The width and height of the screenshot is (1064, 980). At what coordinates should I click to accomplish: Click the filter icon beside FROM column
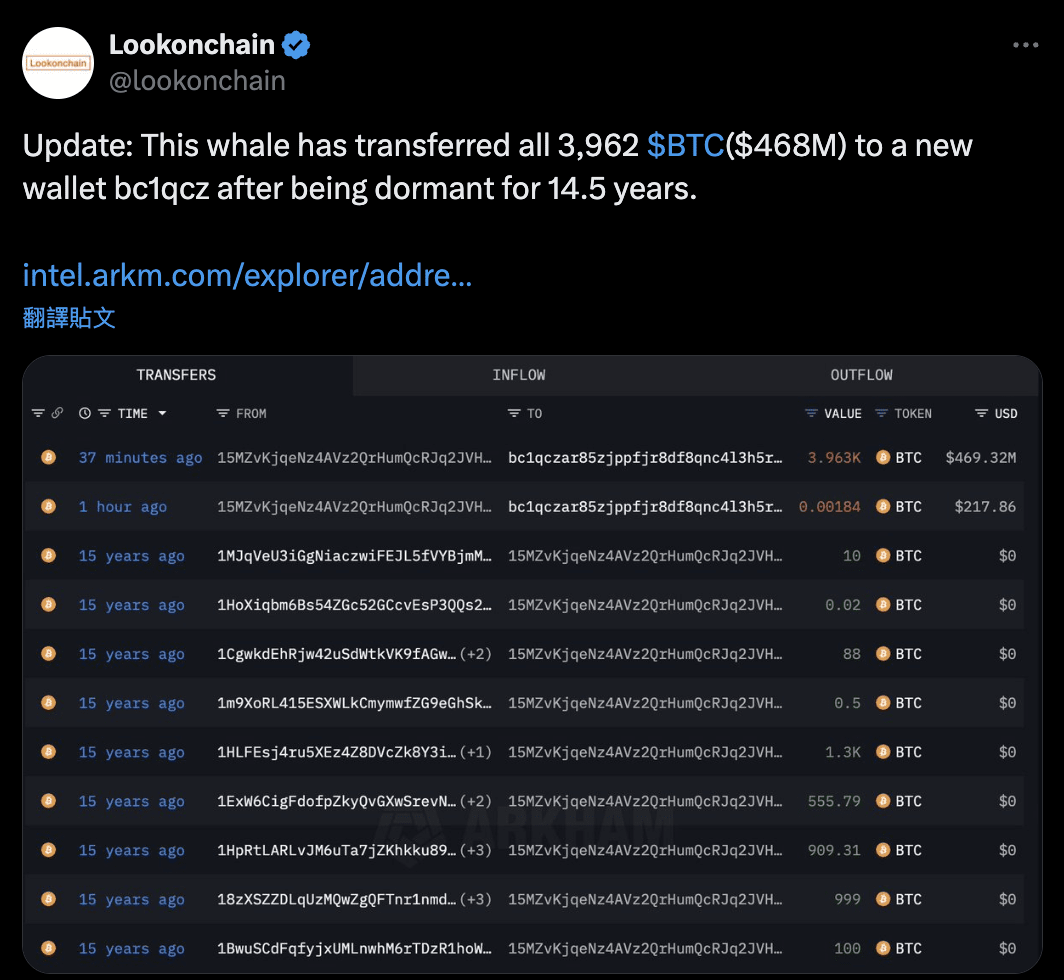point(223,413)
